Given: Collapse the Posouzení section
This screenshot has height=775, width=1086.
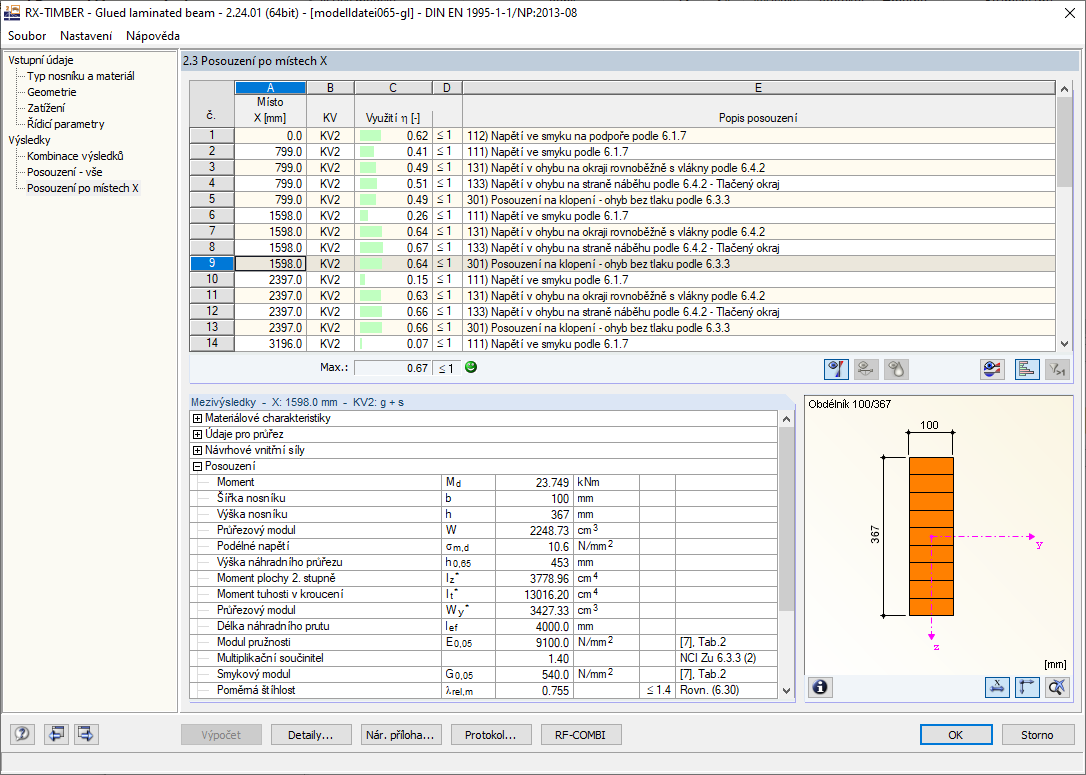Looking at the screenshot, I should [x=197, y=466].
